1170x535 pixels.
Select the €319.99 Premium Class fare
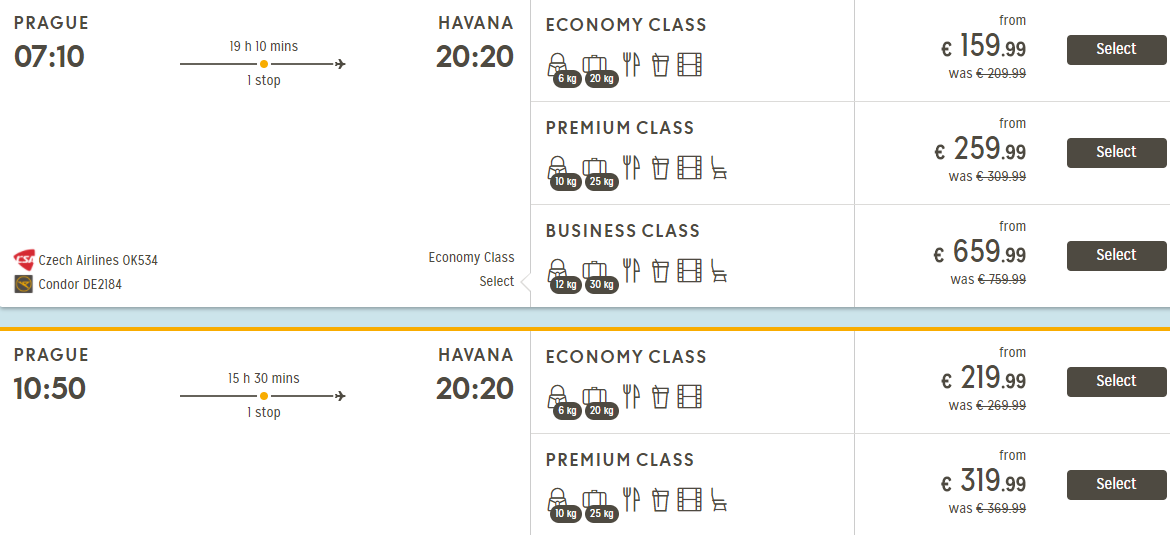[1116, 484]
